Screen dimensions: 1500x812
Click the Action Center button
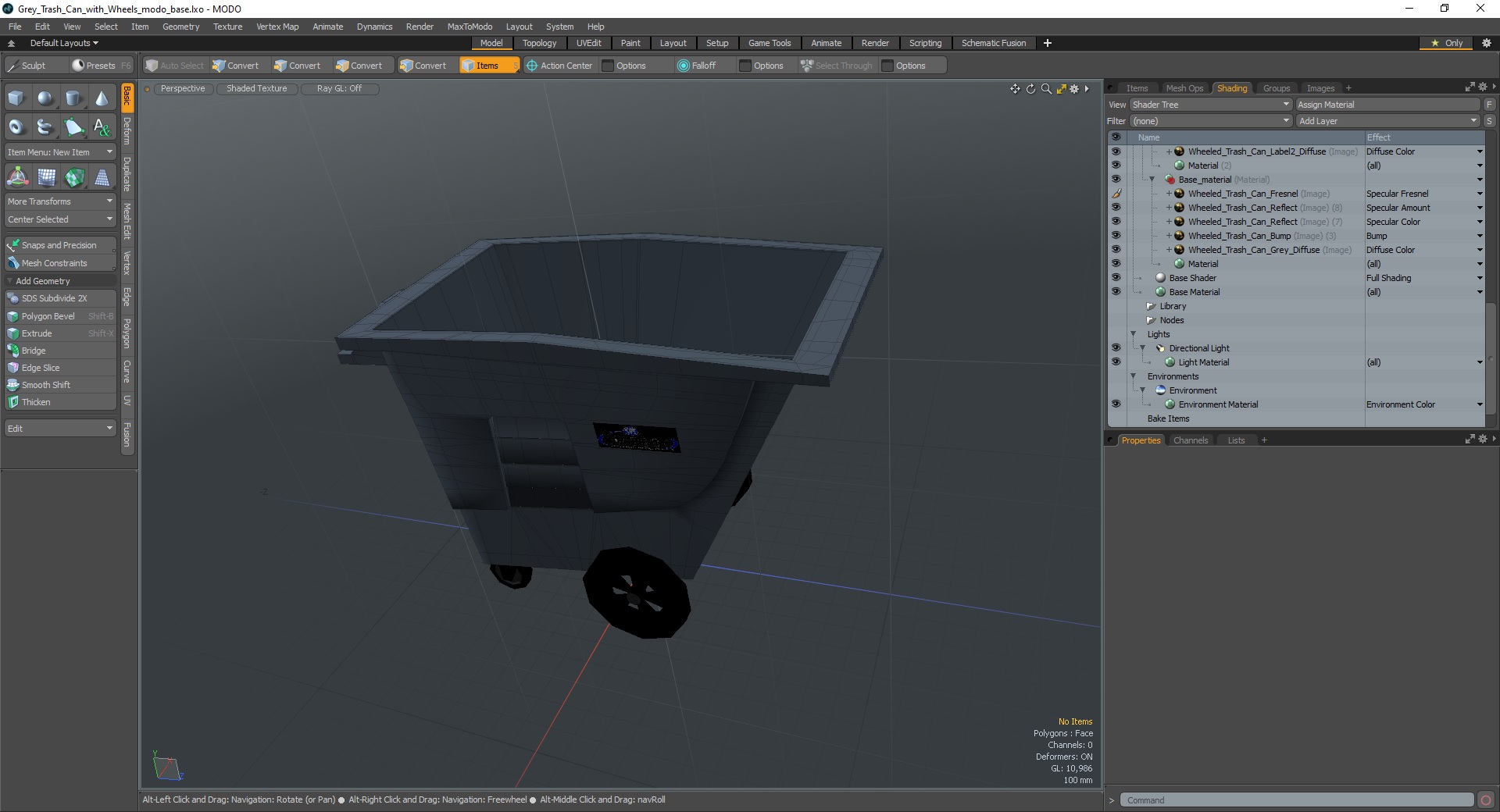[559, 66]
